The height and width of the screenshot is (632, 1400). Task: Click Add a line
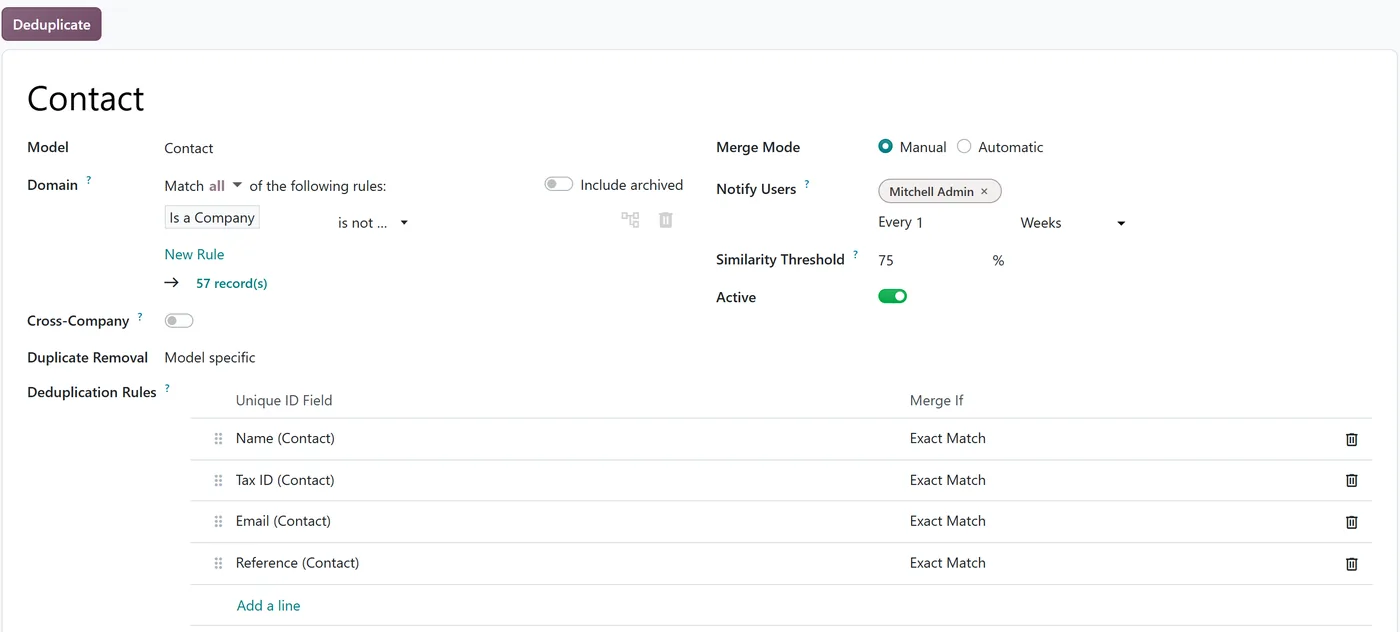(x=269, y=605)
